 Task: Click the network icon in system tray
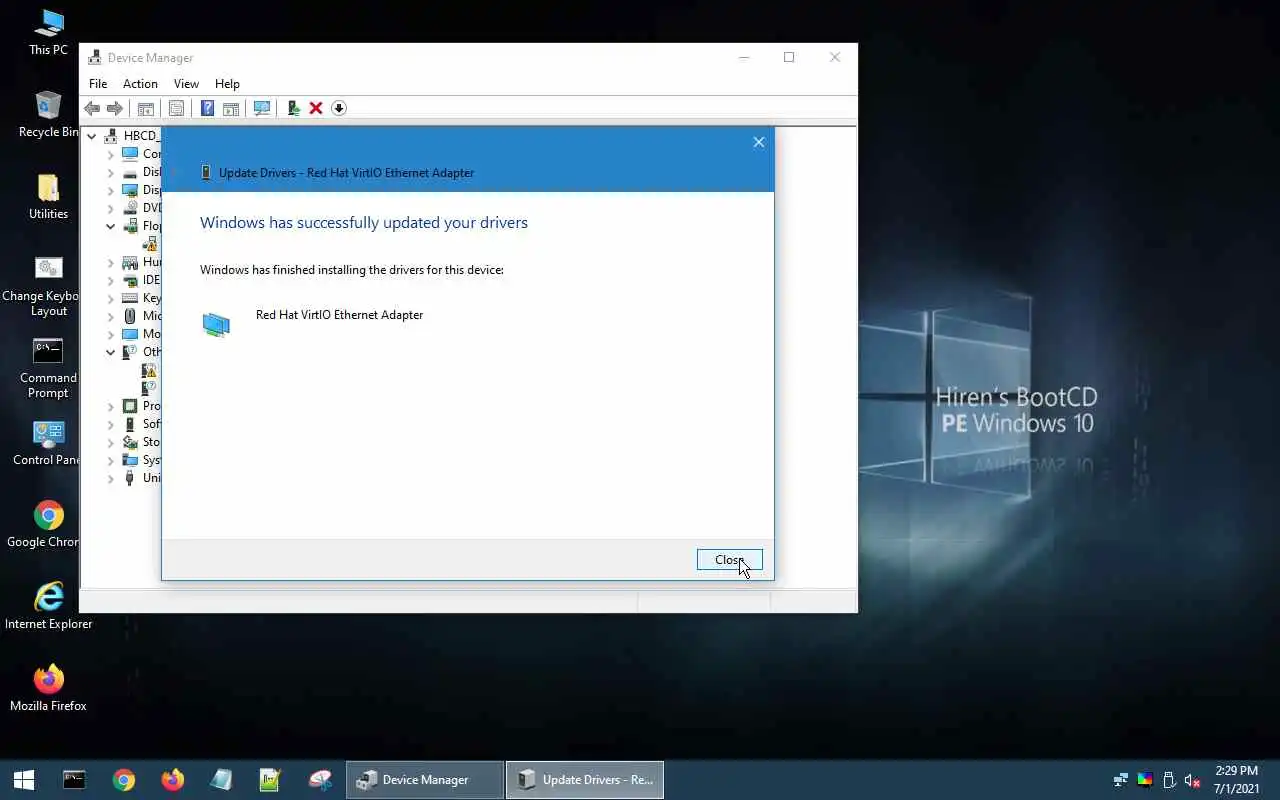[1121, 780]
